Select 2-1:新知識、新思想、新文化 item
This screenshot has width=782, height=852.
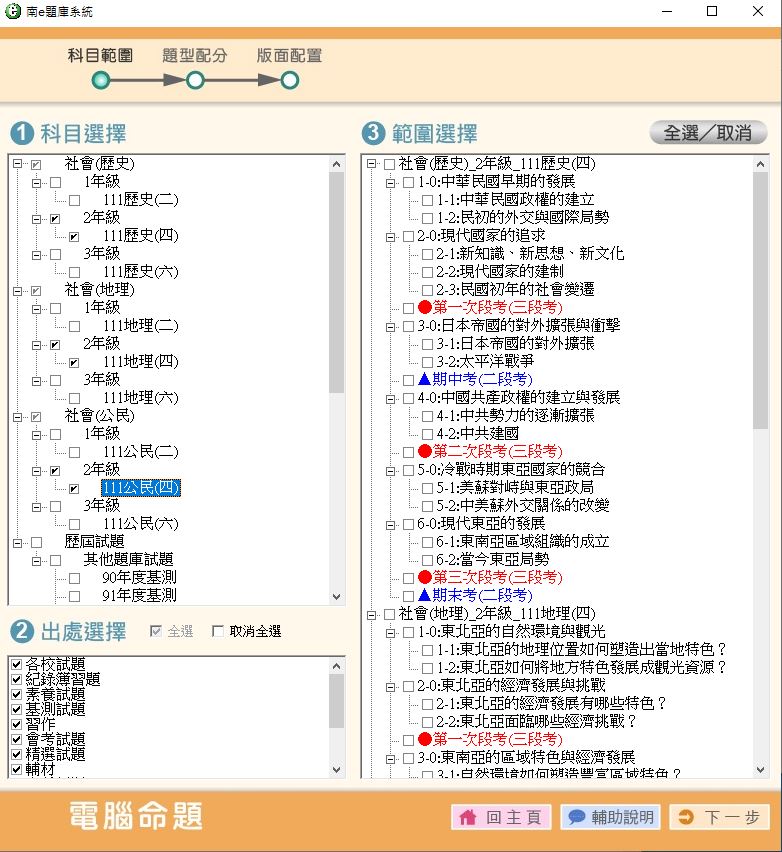pyautogui.click(x=530, y=253)
